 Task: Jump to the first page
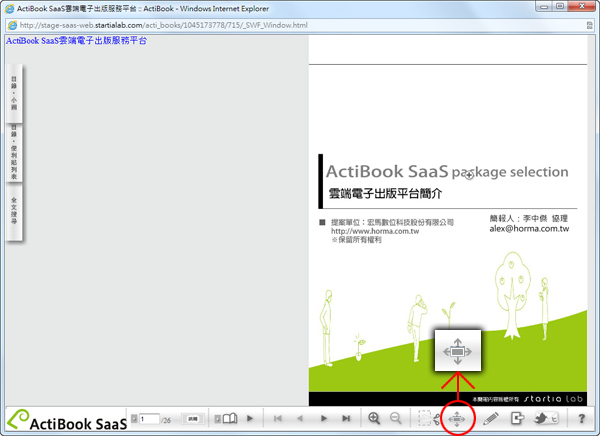tap(278, 418)
